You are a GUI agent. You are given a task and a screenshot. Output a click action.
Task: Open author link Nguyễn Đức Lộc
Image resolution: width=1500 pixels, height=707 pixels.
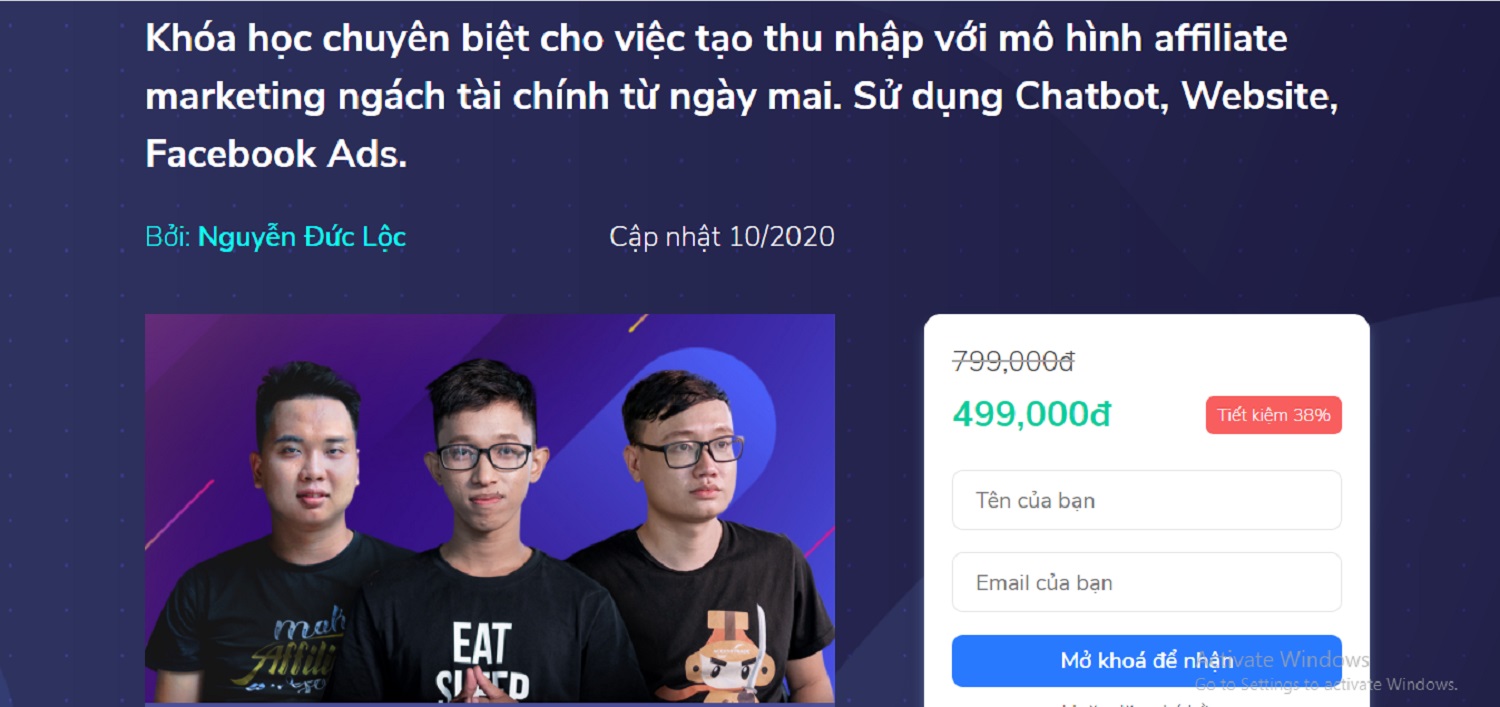302,237
